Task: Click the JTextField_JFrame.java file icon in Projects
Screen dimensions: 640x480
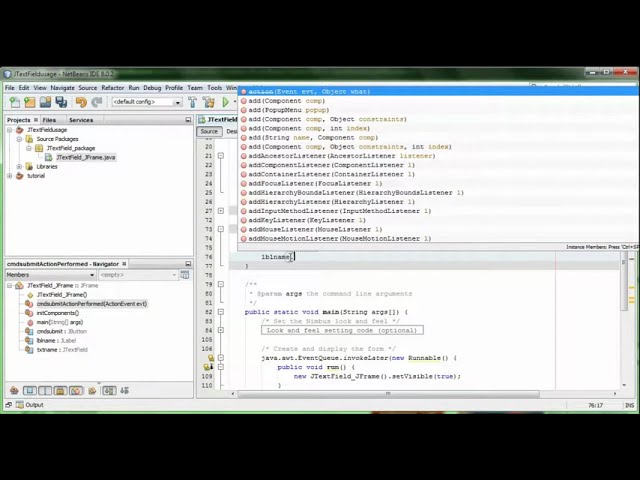Action: click(x=49, y=157)
